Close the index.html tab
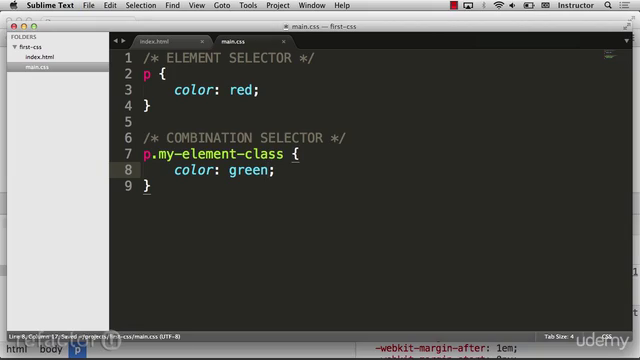This screenshot has width=640, height=360. 202,42
